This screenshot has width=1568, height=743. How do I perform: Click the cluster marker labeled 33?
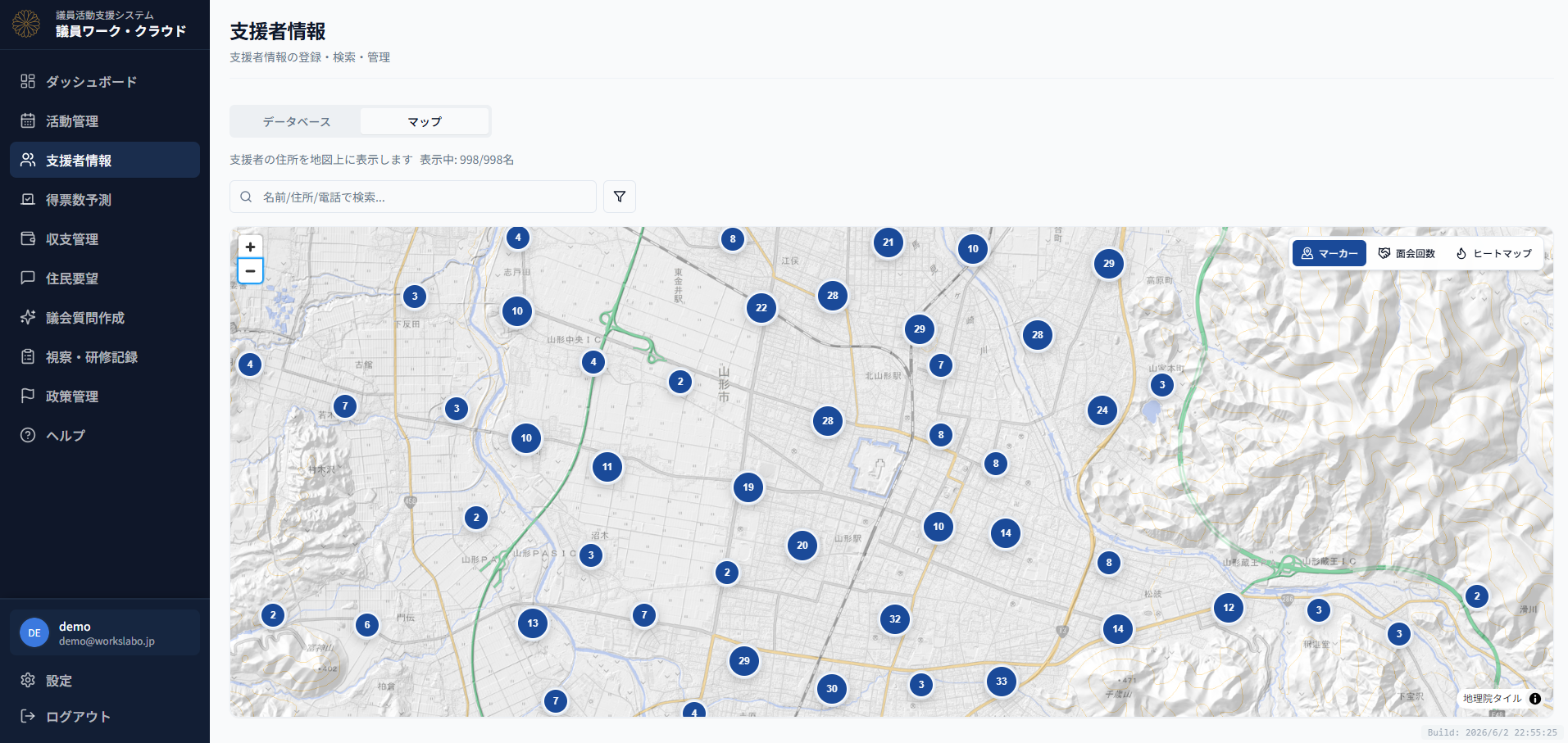click(1002, 681)
